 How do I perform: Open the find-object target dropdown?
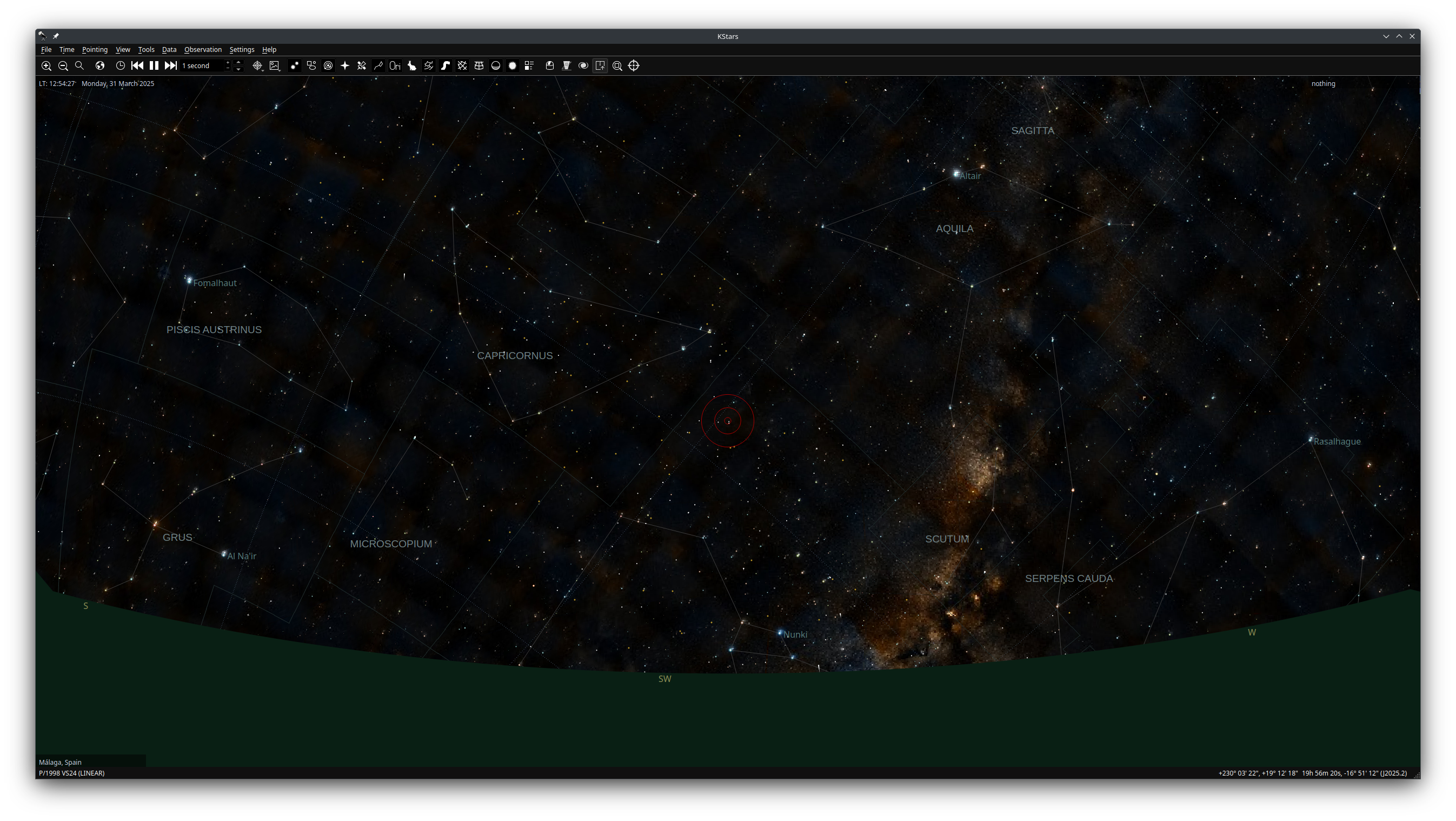[x=258, y=65]
